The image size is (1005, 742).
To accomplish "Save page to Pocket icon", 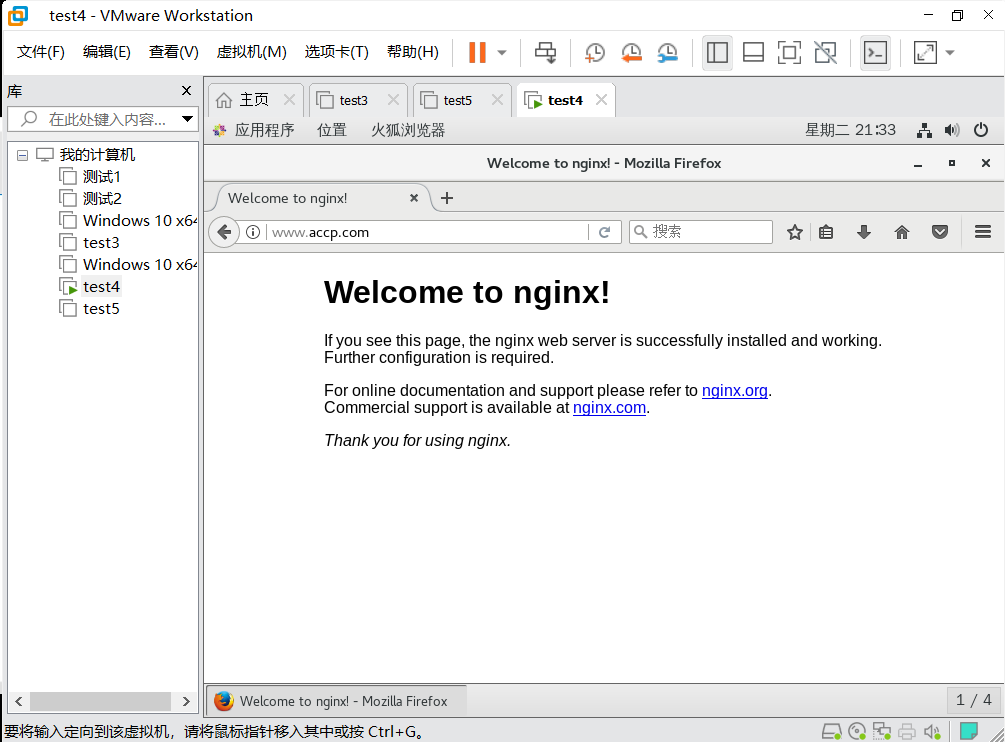I will point(940,232).
